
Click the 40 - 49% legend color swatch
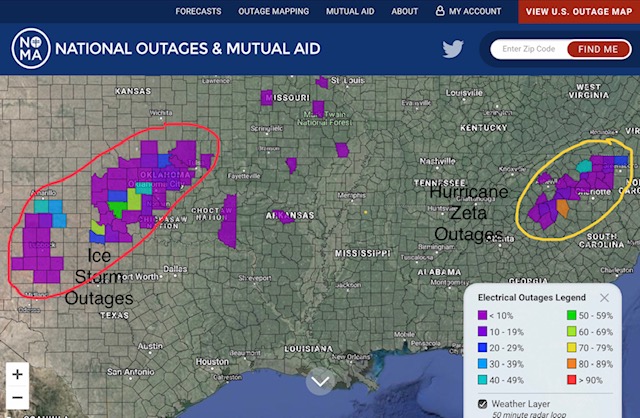[482, 380]
